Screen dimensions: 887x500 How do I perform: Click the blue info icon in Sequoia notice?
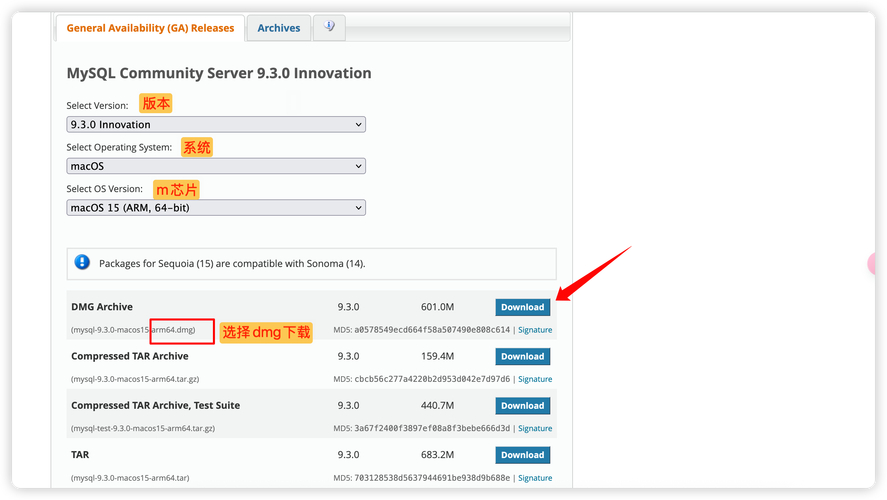(x=82, y=263)
